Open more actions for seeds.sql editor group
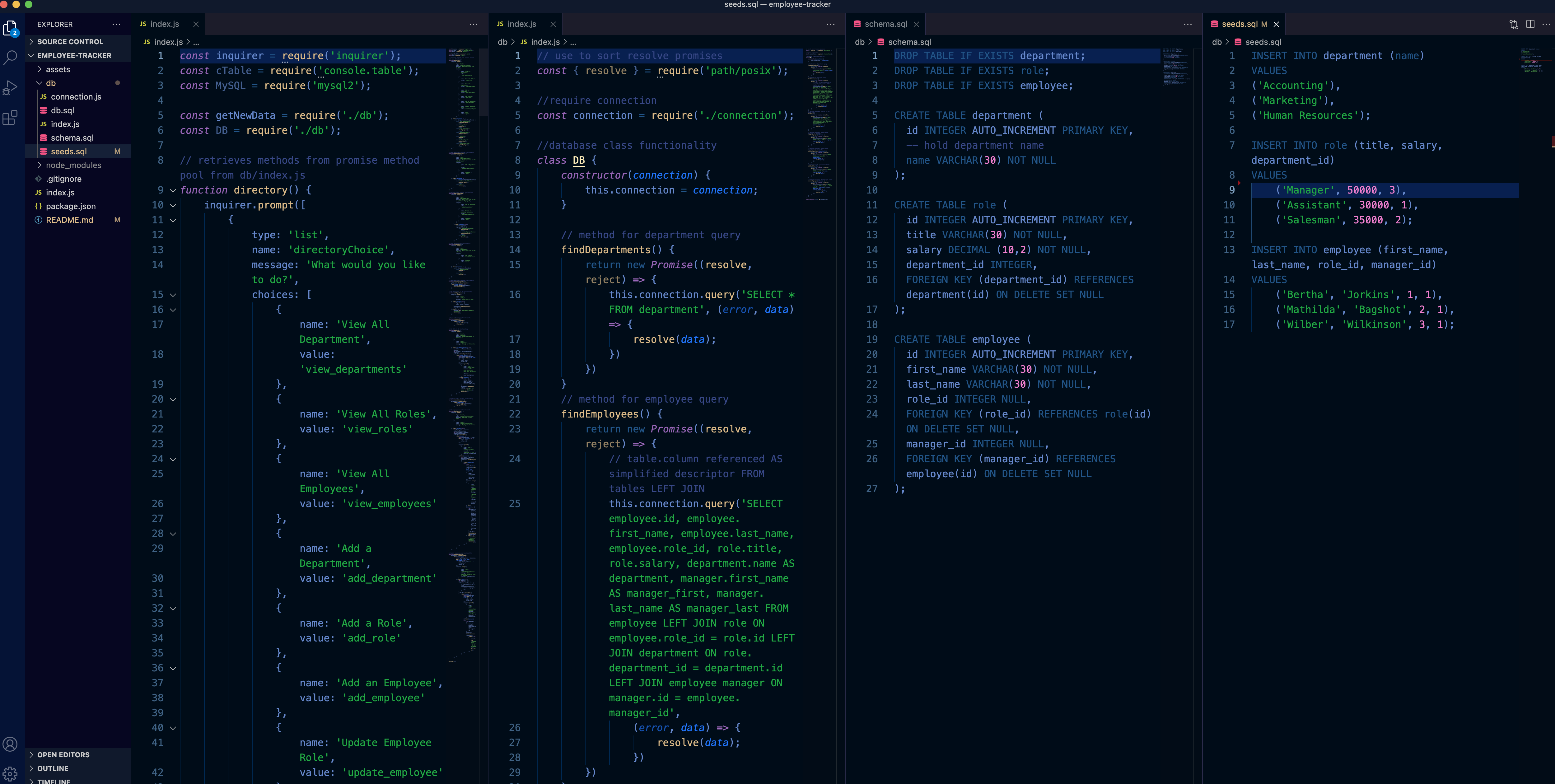1555x784 pixels. point(1546,24)
